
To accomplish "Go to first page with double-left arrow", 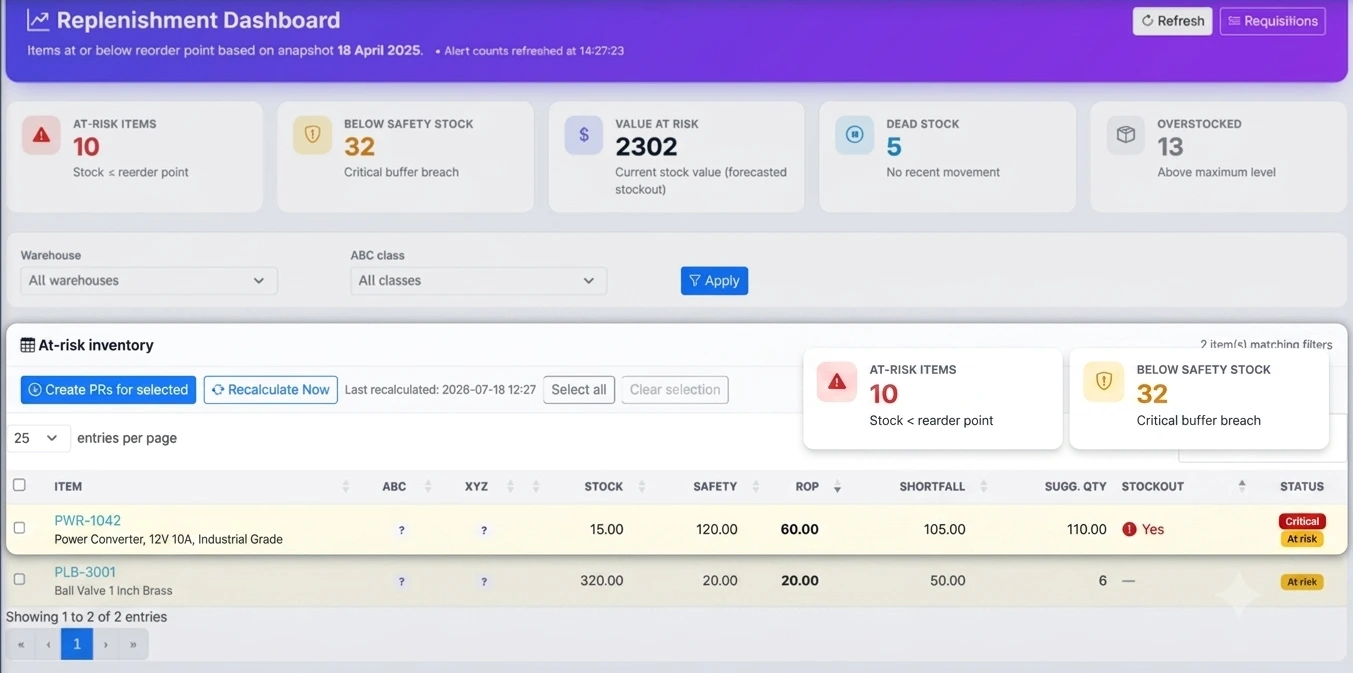I will [21, 644].
